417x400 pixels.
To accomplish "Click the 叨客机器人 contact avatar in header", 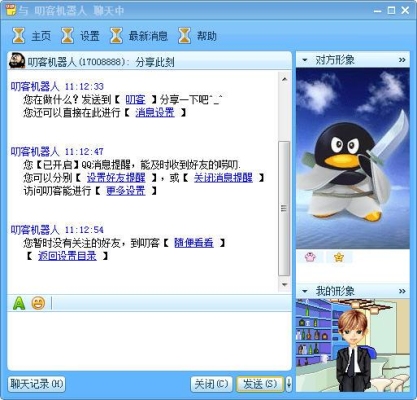I will pos(17,61).
